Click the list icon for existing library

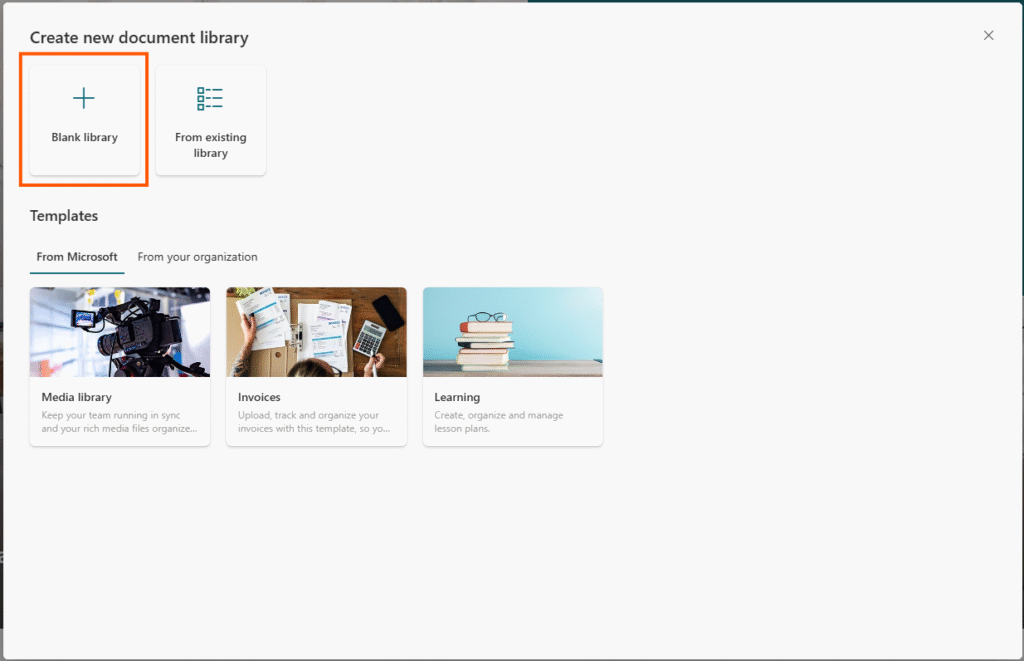210,99
